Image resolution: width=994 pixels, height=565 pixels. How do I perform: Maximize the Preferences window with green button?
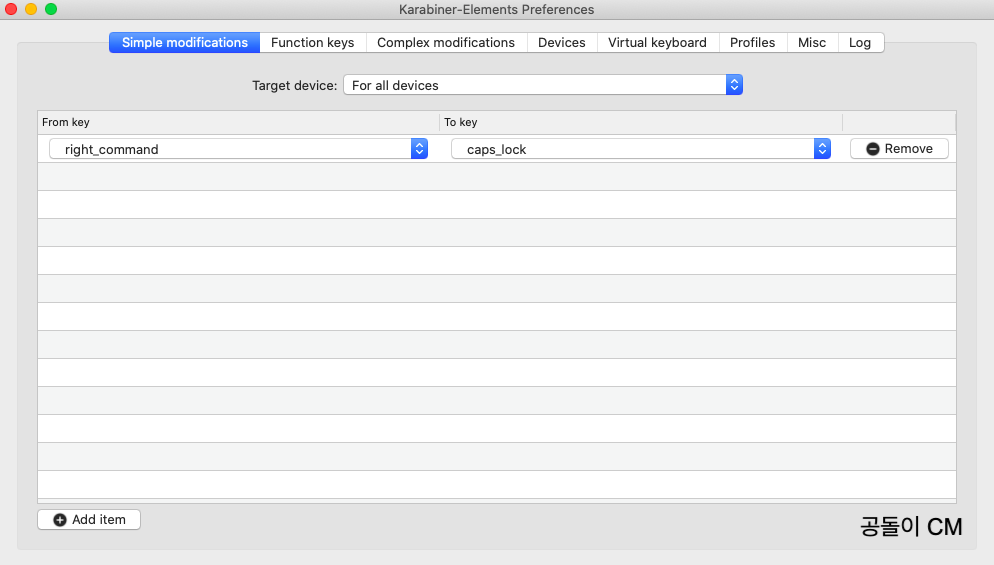coord(51,9)
